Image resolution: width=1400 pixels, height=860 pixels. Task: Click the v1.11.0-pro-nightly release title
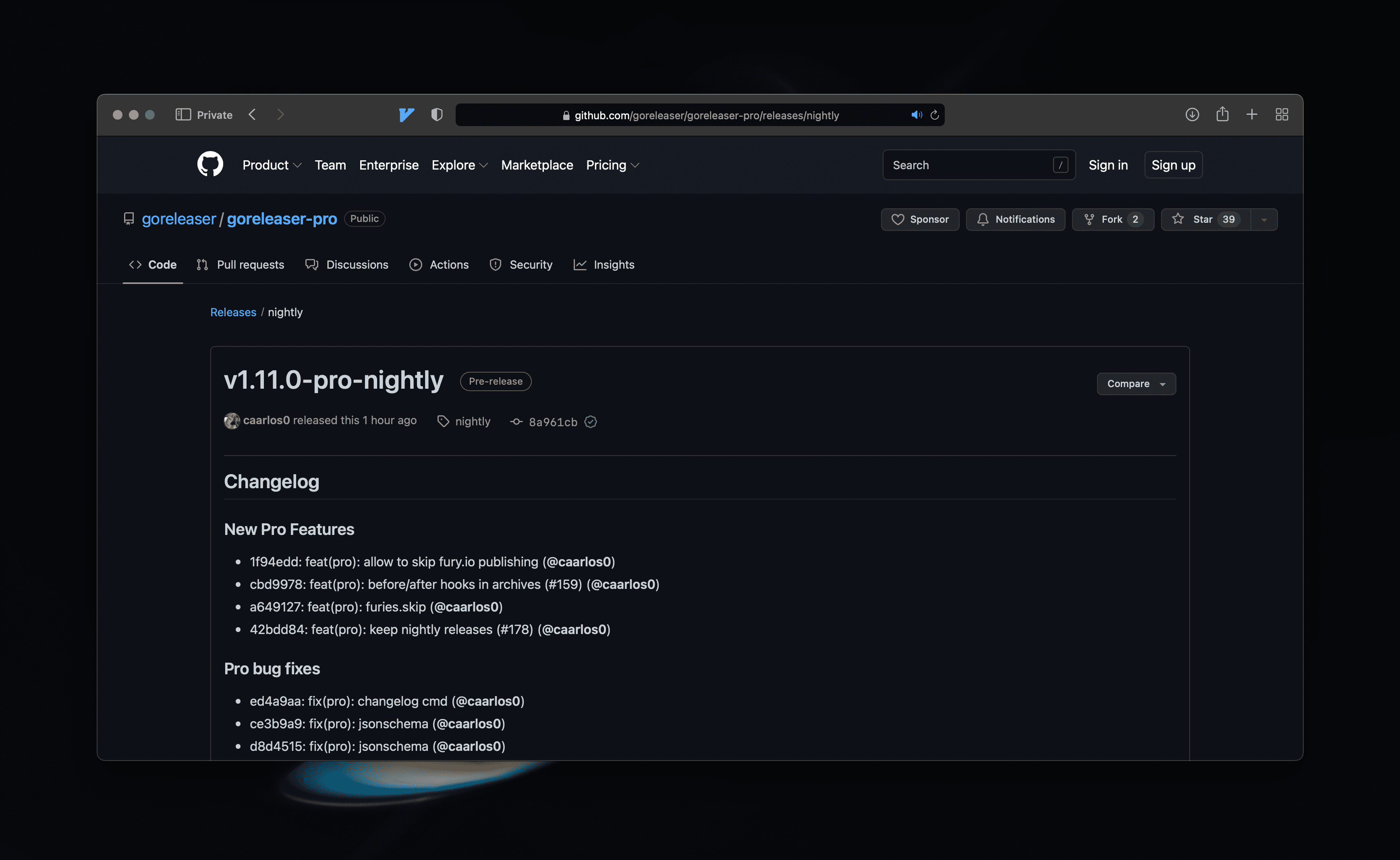point(333,380)
